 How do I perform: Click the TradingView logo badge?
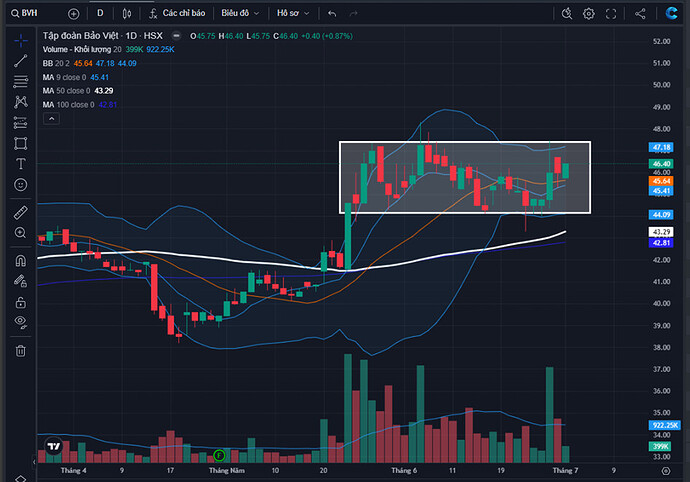click(x=54, y=447)
